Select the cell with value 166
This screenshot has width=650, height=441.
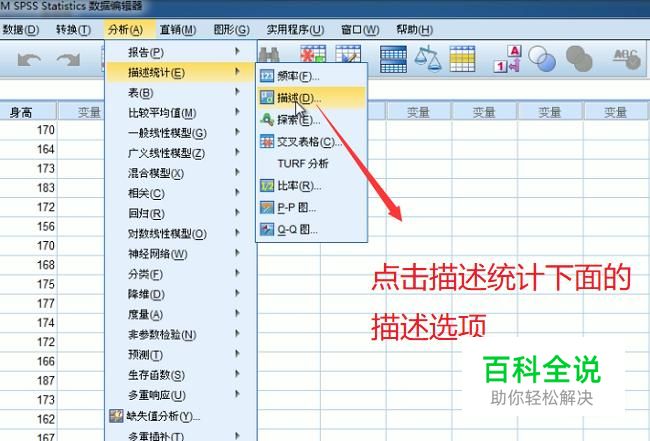(x=28, y=361)
